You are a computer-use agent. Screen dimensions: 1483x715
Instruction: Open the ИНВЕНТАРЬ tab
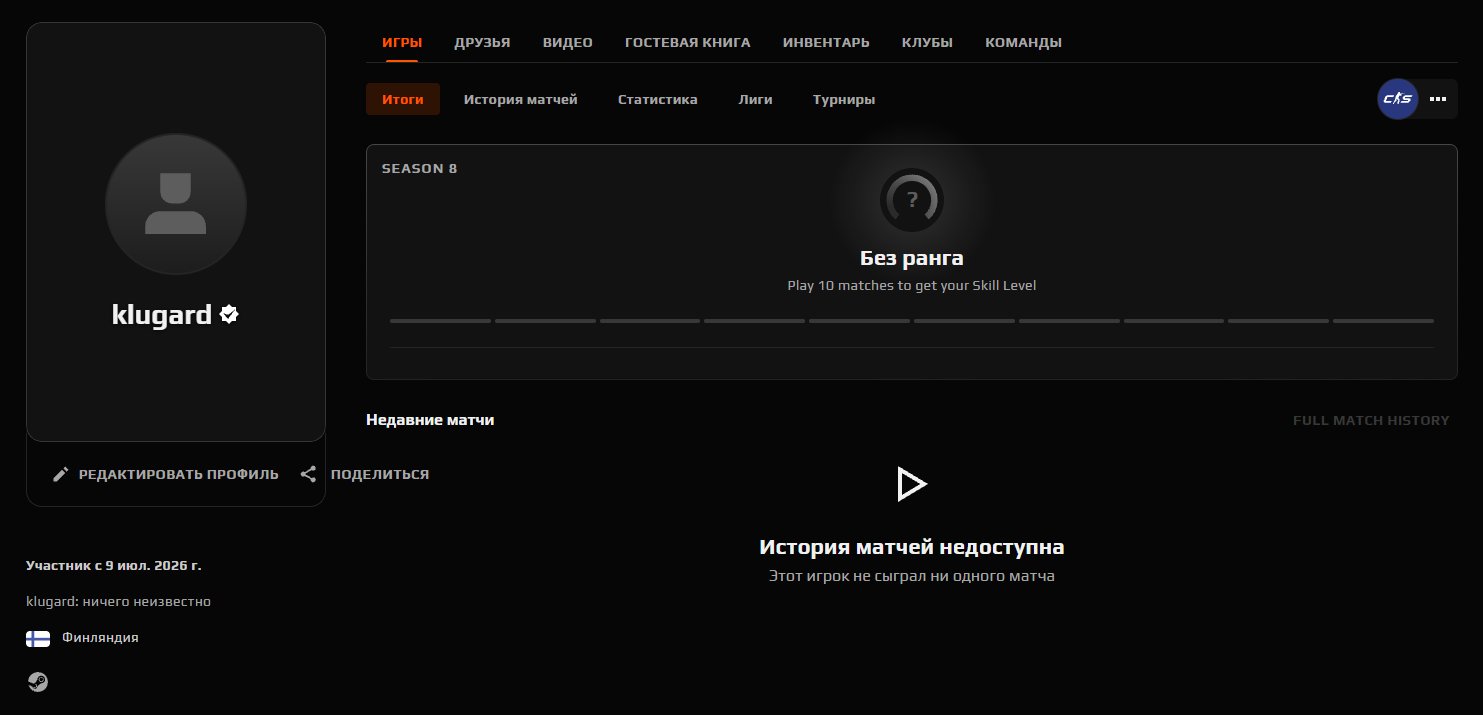tap(826, 43)
